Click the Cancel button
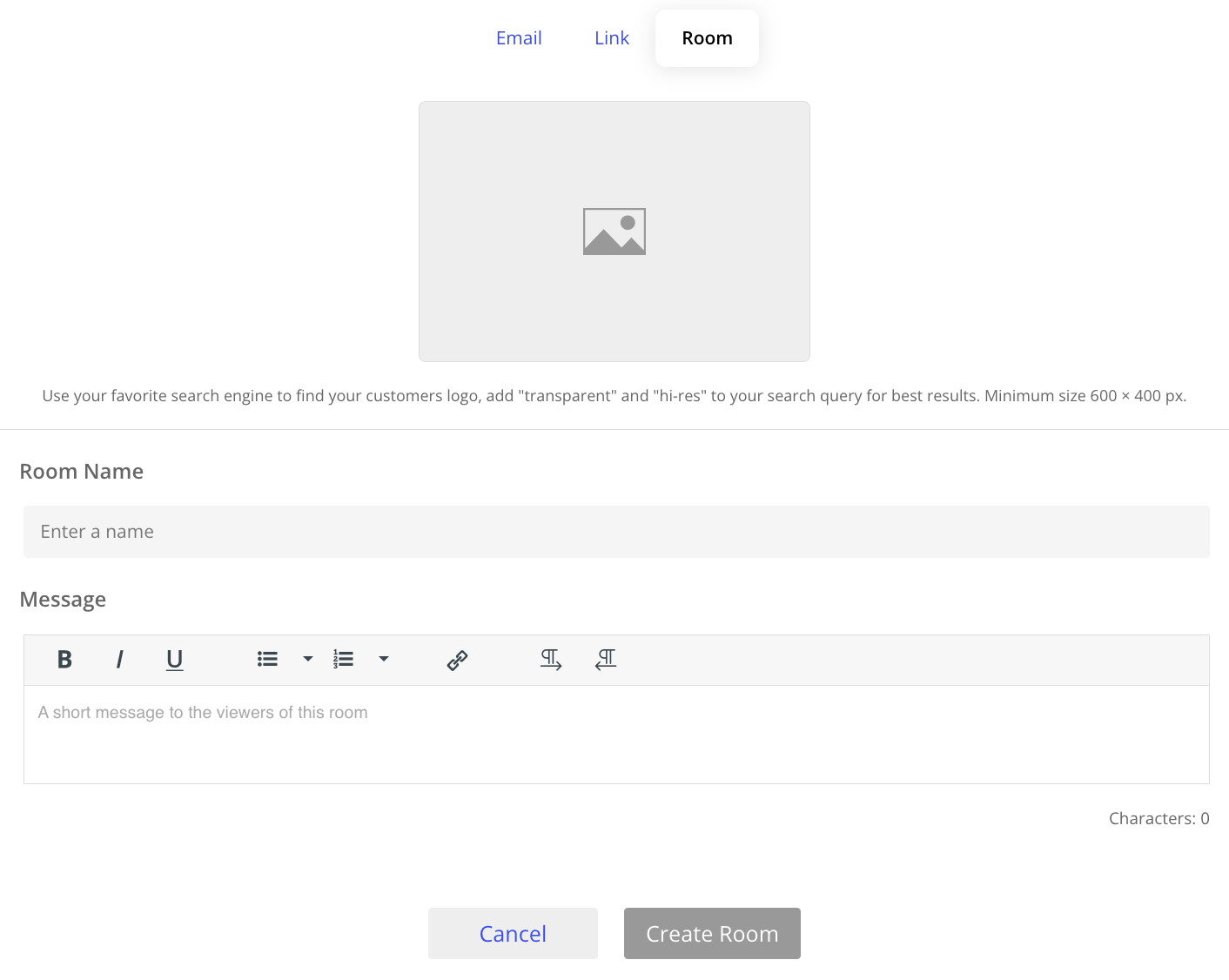The height and width of the screenshot is (980, 1229). tap(513, 933)
